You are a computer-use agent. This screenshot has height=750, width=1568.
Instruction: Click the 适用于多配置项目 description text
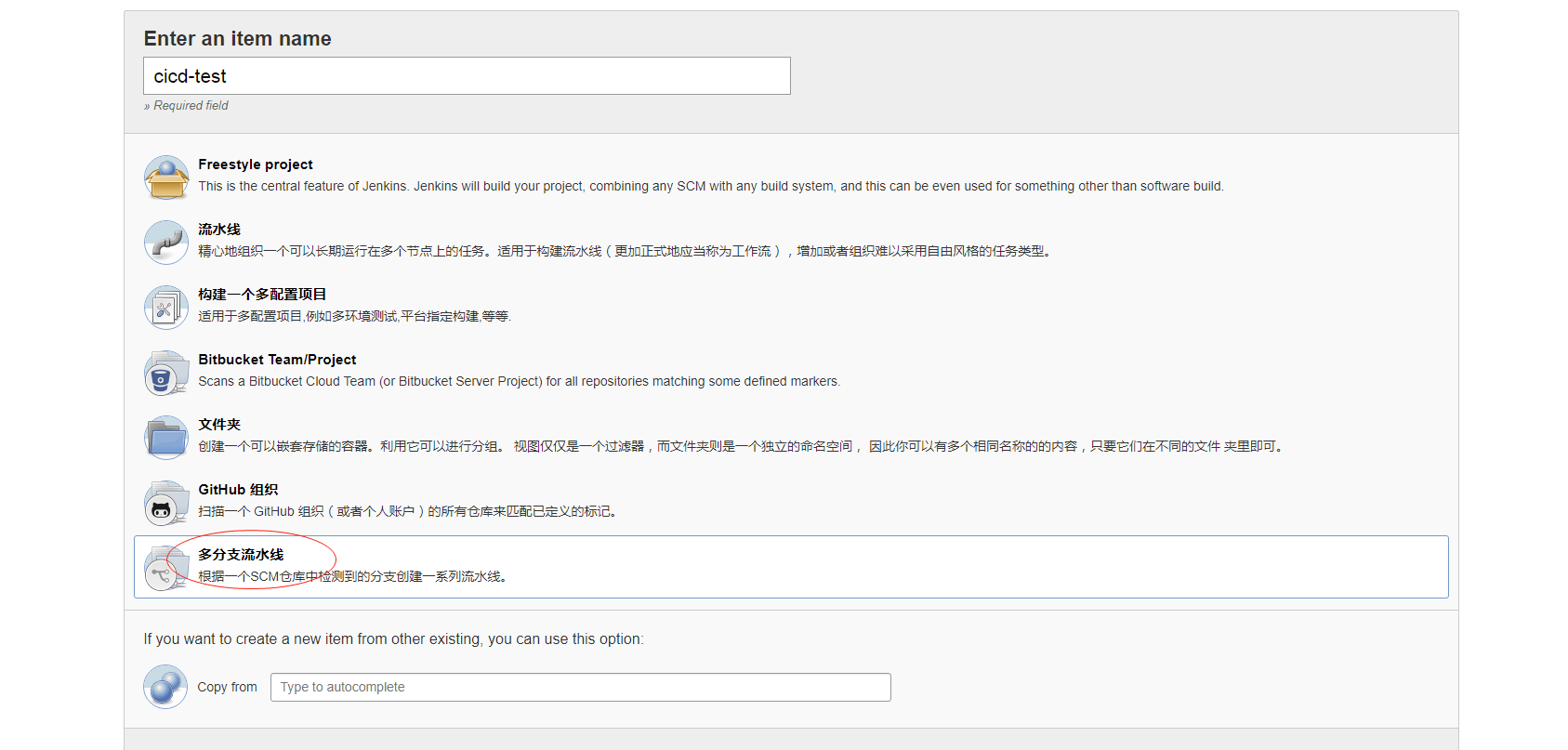tap(355, 316)
